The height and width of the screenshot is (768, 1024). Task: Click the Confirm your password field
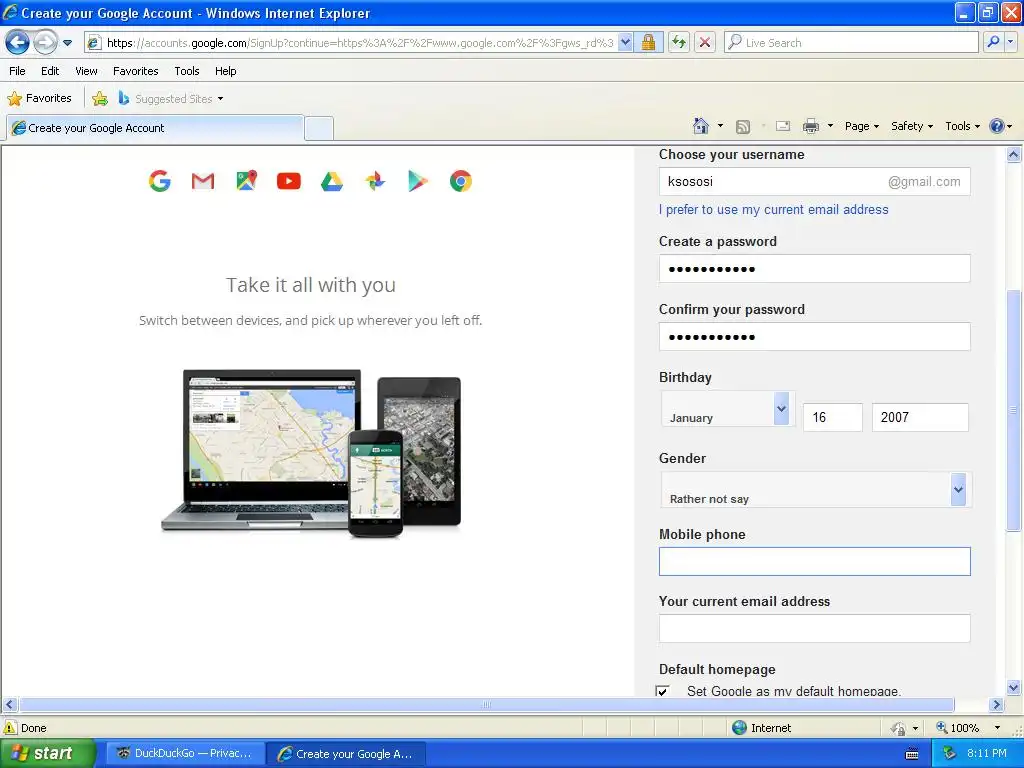(x=814, y=336)
